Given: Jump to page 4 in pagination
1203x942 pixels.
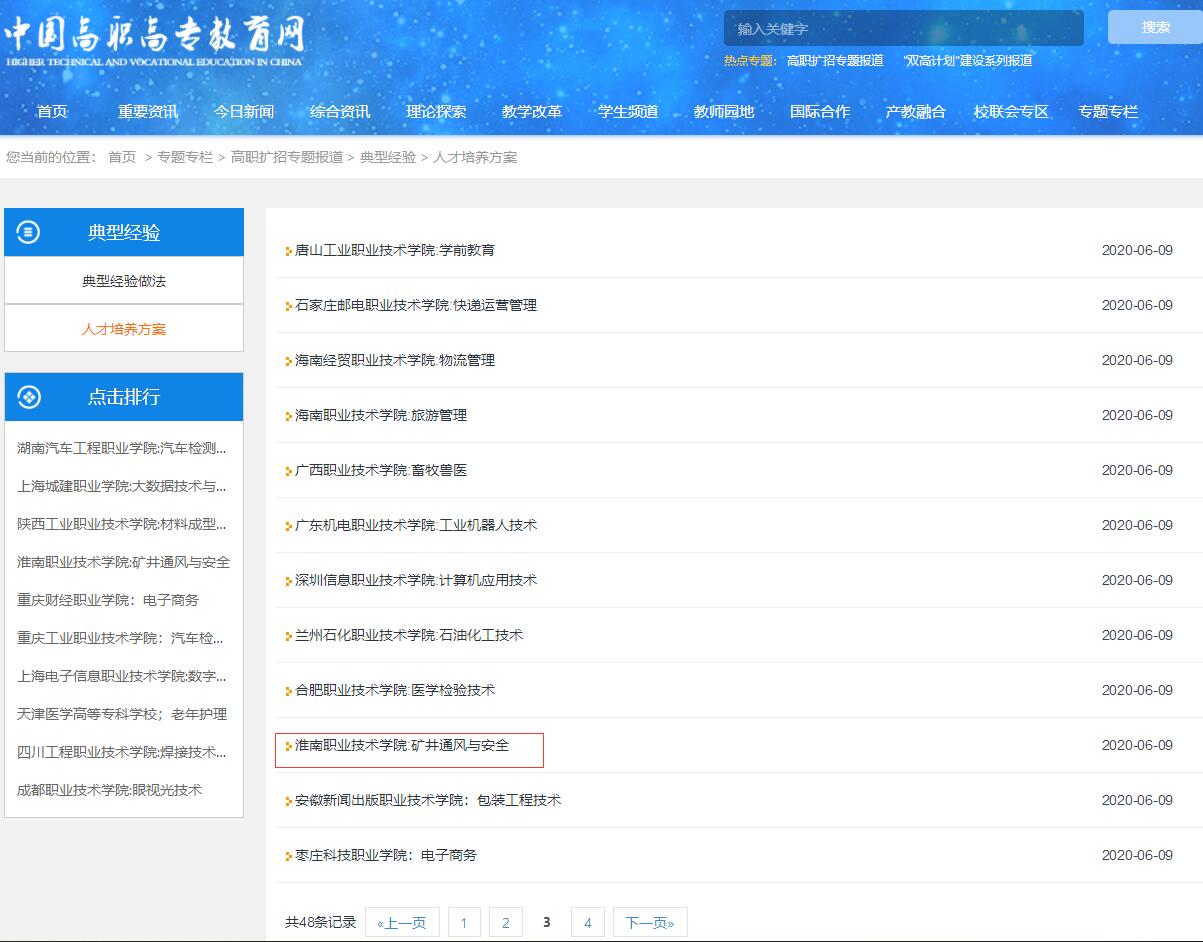Looking at the screenshot, I should click(587, 923).
